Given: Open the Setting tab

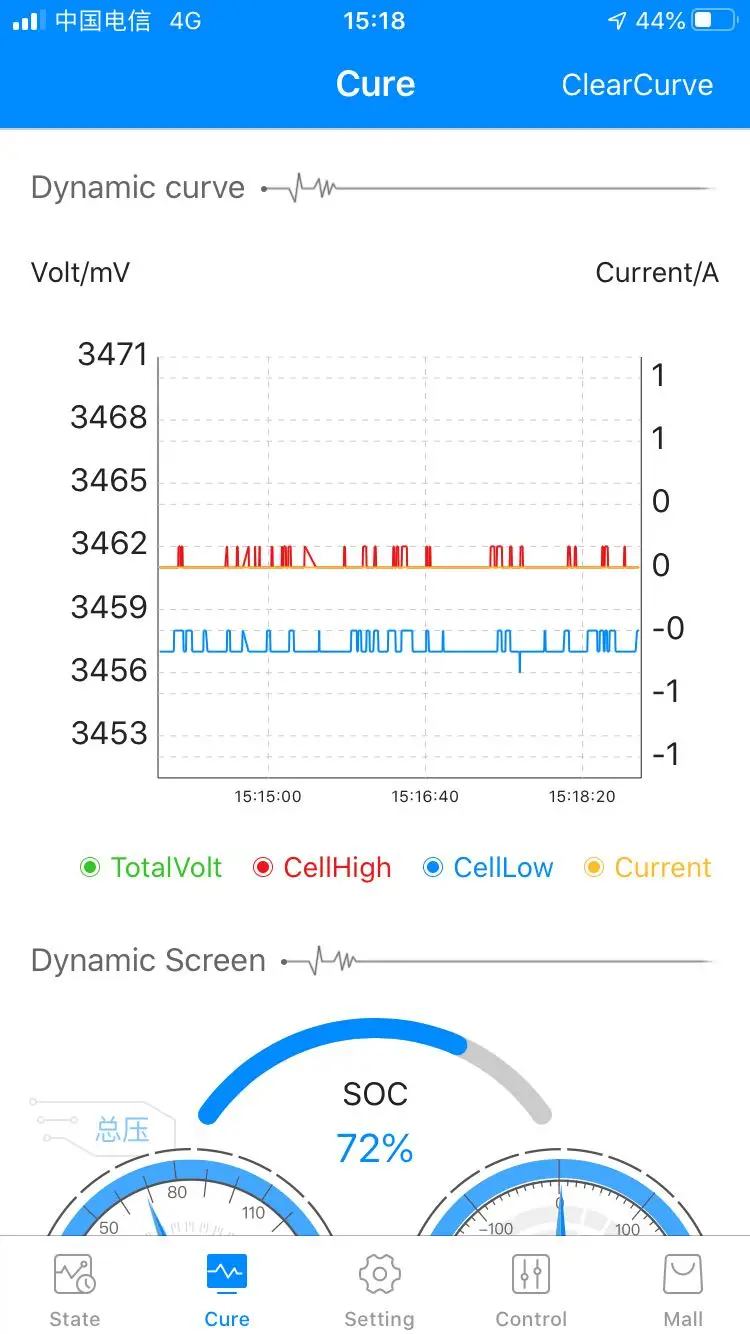Looking at the screenshot, I should 379,1290.
